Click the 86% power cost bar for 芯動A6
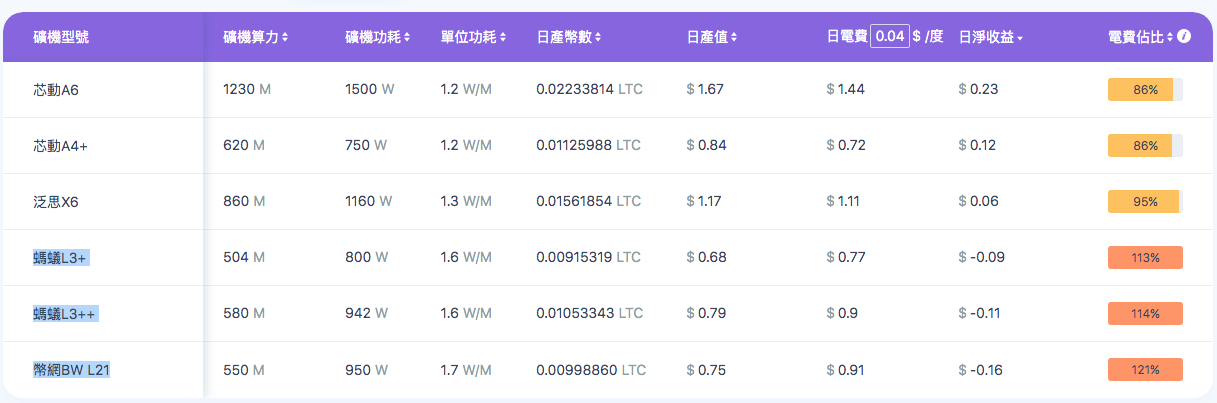The height and width of the screenshot is (403, 1217). click(x=1145, y=89)
